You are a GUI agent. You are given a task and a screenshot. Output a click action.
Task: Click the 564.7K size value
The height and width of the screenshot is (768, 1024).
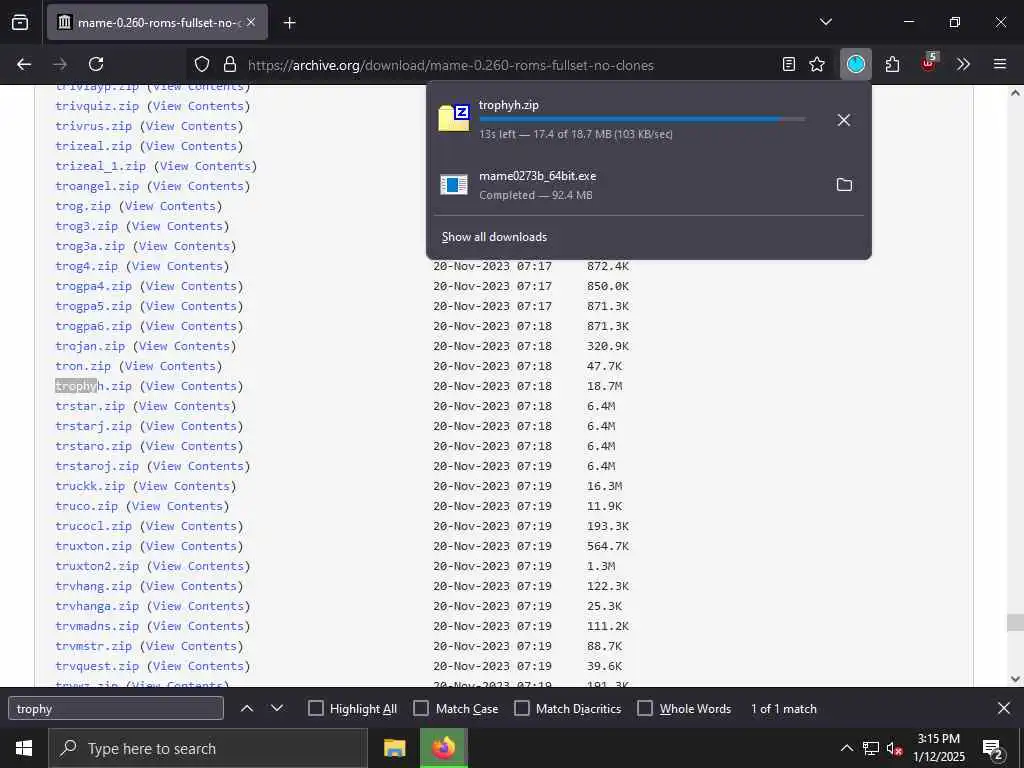pos(608,546)
